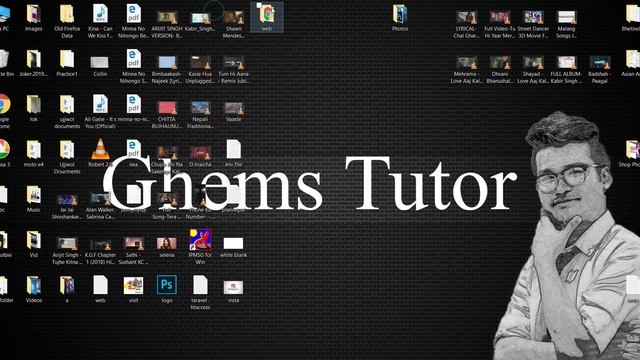Select the insta image file

[233, 288]
